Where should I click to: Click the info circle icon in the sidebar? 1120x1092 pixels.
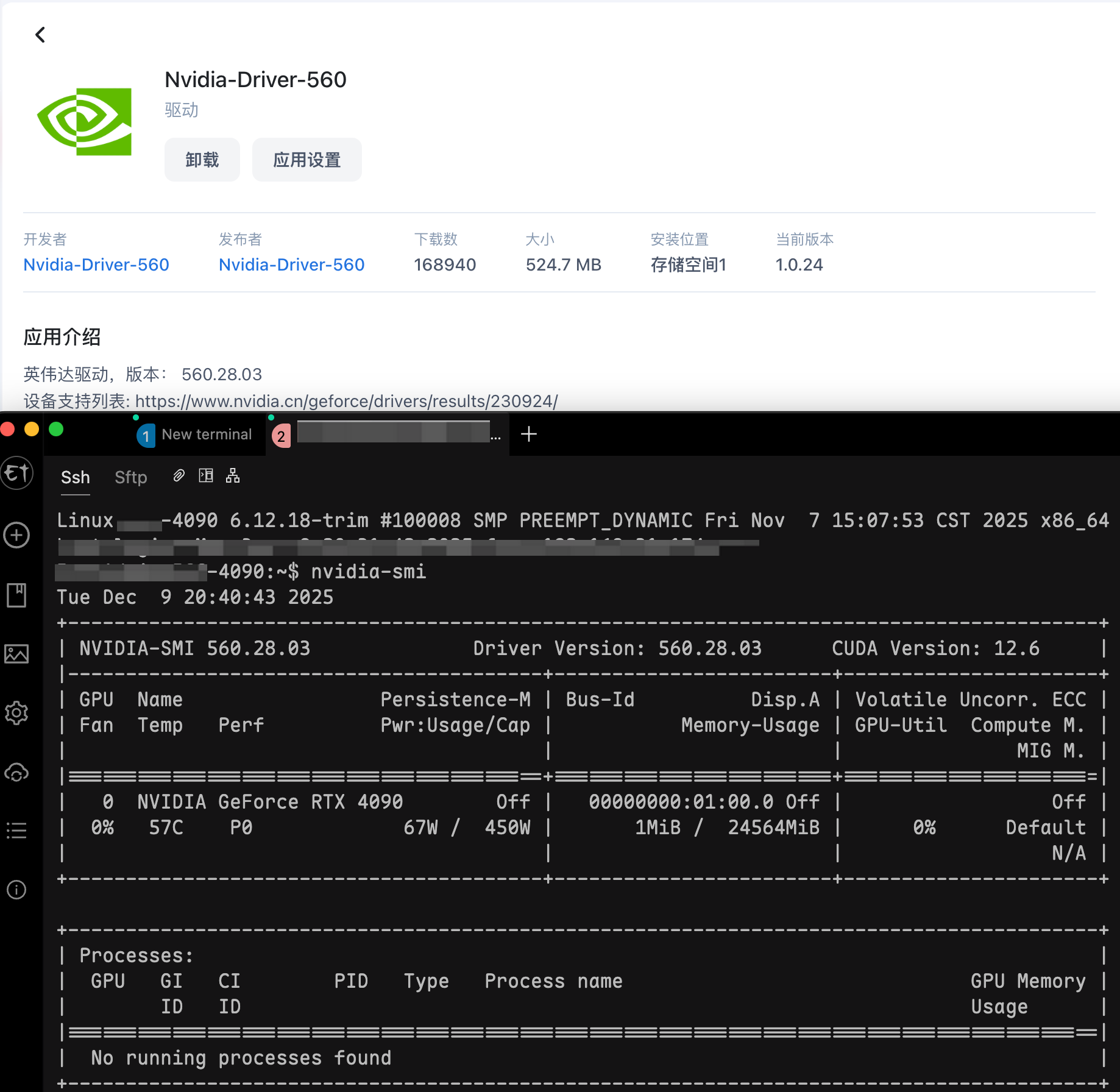(17, 890)
